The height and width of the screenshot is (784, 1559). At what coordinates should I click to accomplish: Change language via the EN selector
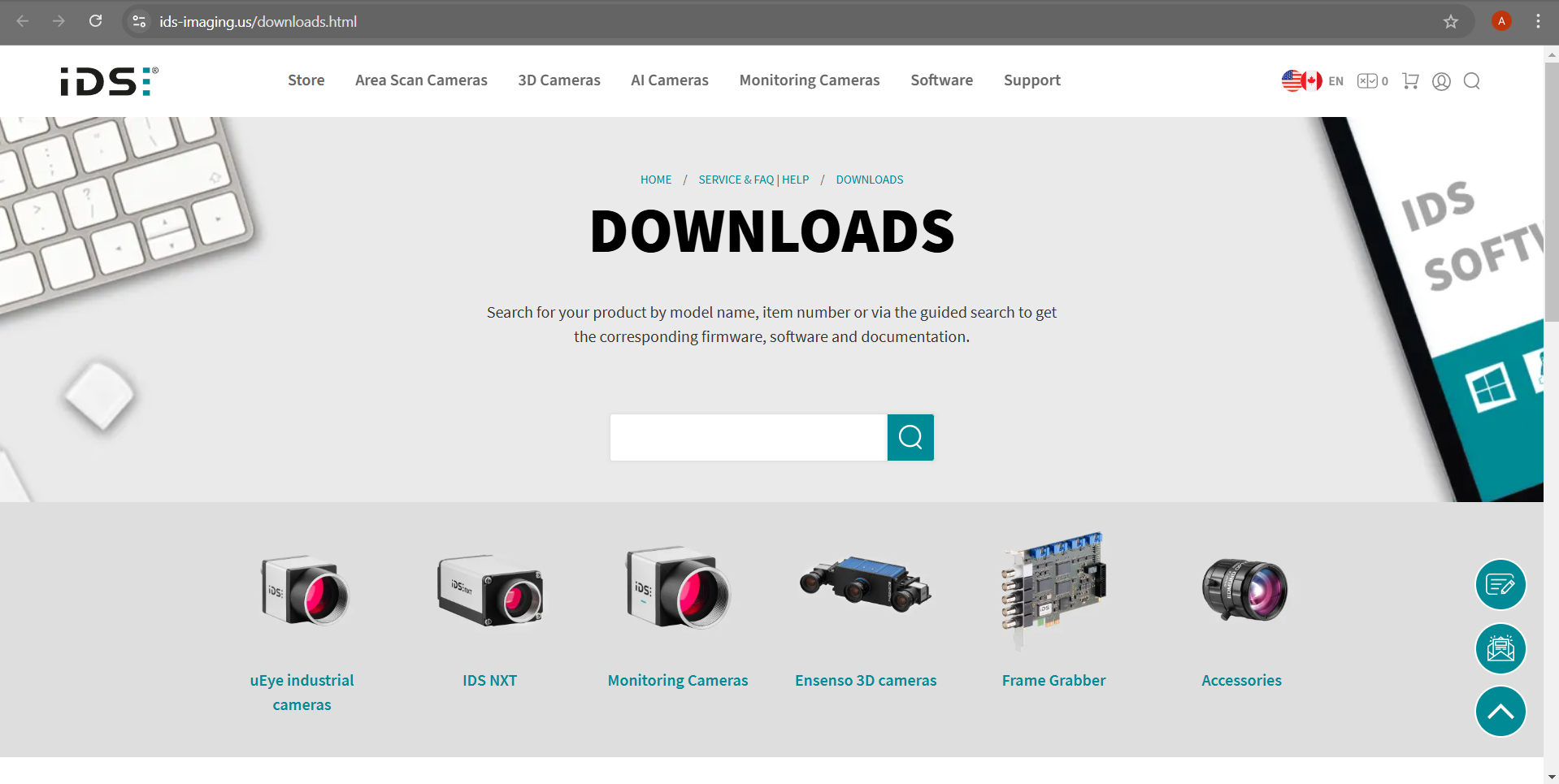coord(1336,81)
